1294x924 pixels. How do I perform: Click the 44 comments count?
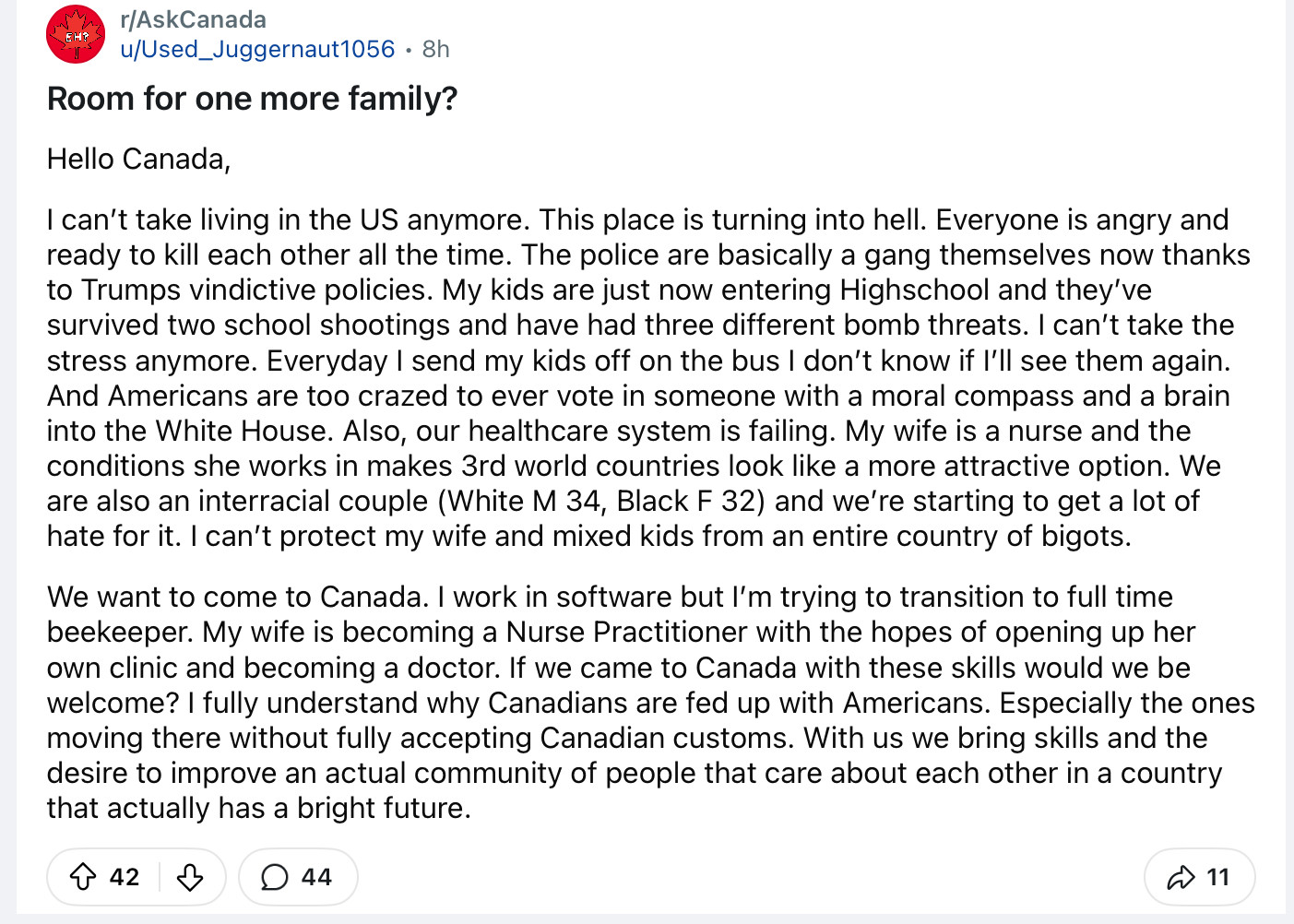coord(316,877)
